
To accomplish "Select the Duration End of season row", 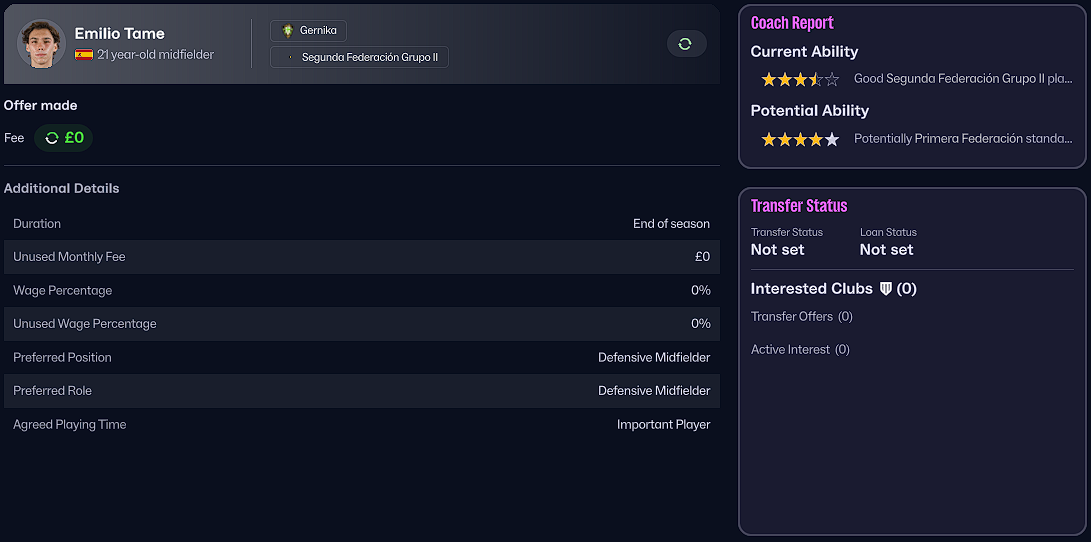I will tap(361, 224).
